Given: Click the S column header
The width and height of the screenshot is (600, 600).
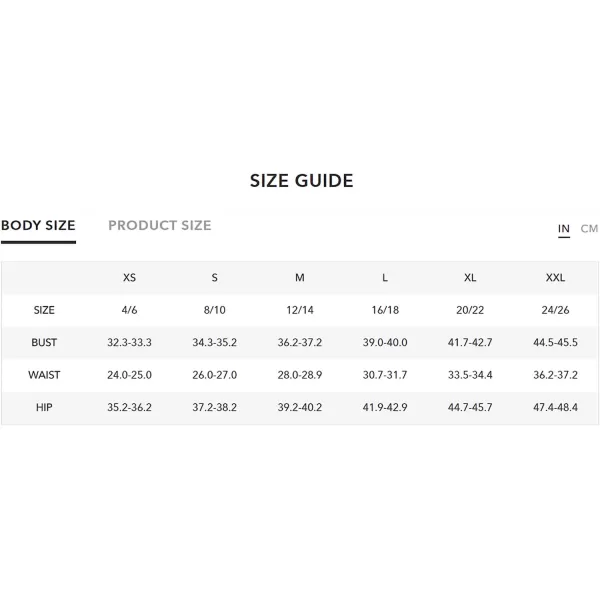Looking at the screenshot, I should coord(215,277).
